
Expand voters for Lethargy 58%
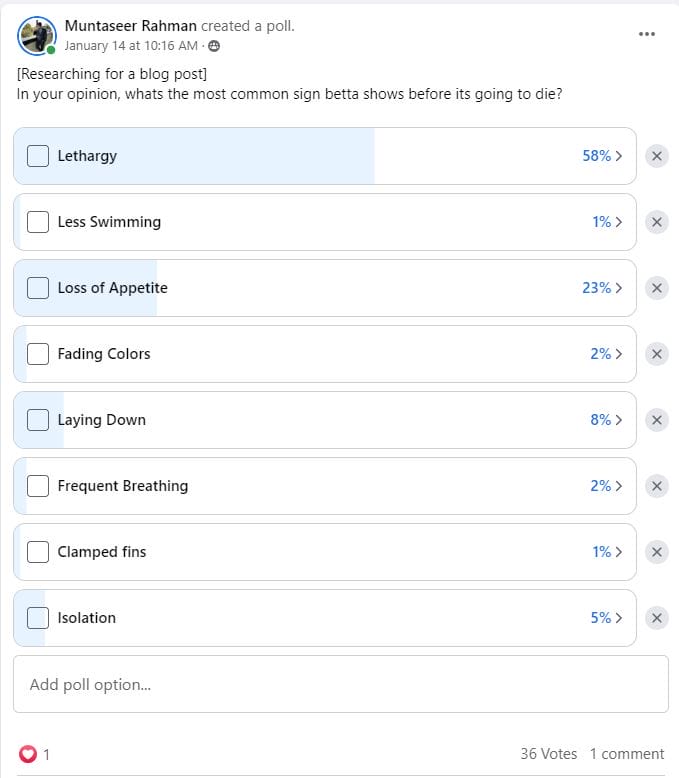point(602,156)
